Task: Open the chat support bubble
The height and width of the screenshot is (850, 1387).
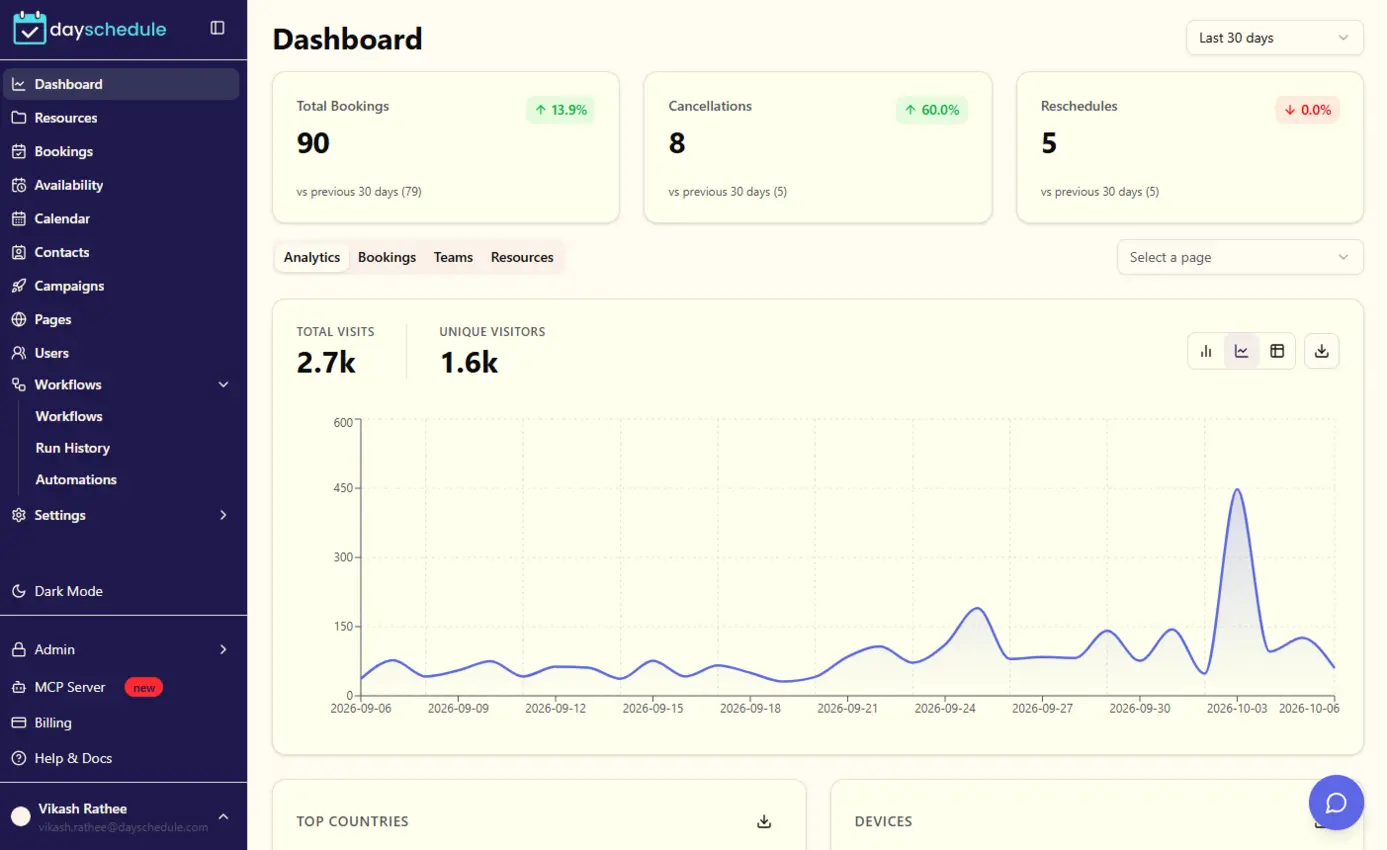Action: (1336, 802)
